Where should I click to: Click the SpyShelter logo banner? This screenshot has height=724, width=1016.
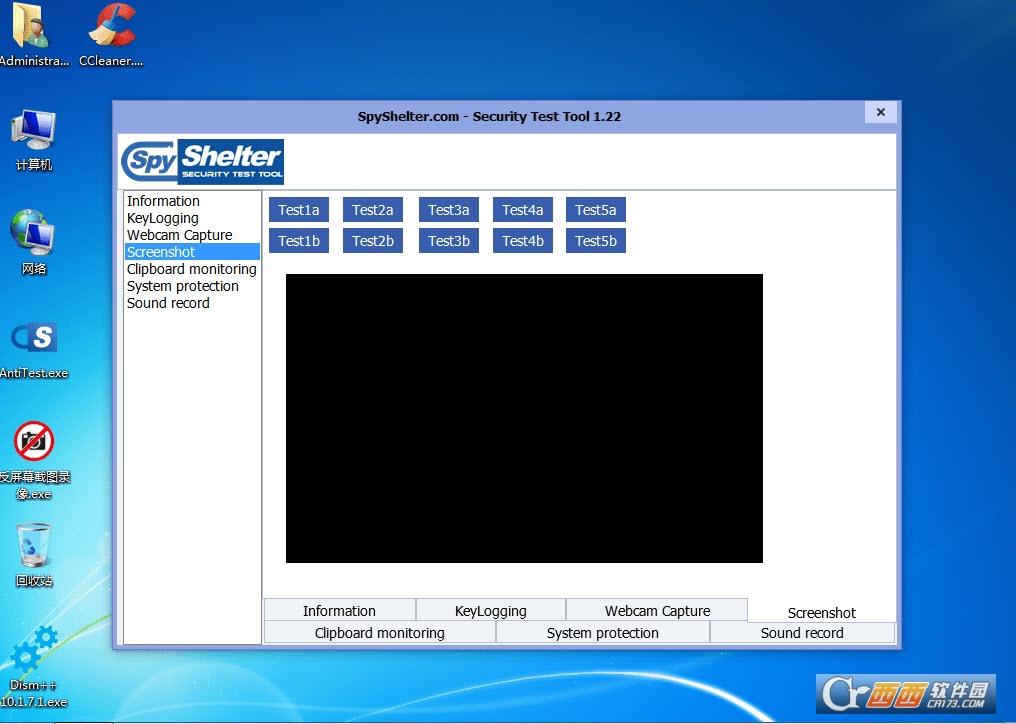(202, 162)
